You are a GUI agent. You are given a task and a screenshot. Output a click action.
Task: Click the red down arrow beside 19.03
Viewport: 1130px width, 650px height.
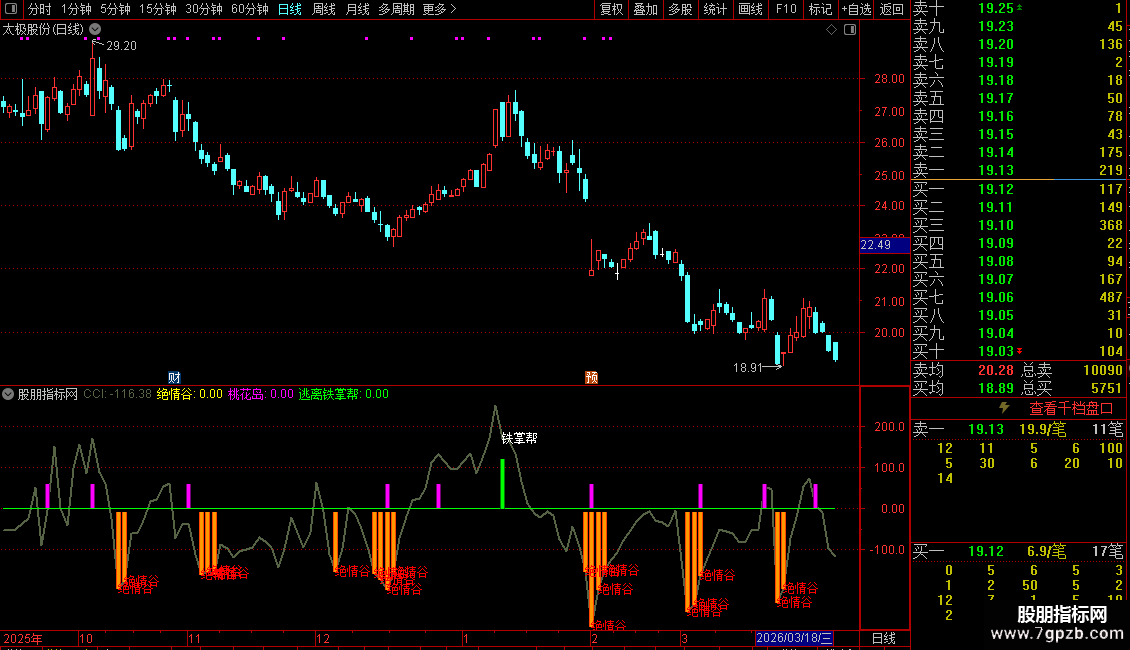click(1020, 351)
